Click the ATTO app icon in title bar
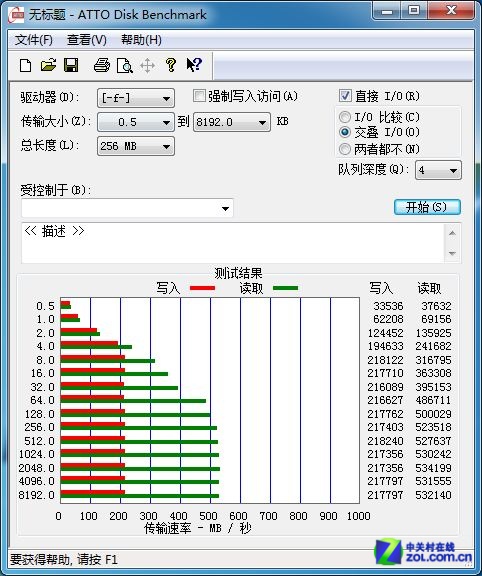The width and height of the screenshot is (482, 576). click(17, 15)
